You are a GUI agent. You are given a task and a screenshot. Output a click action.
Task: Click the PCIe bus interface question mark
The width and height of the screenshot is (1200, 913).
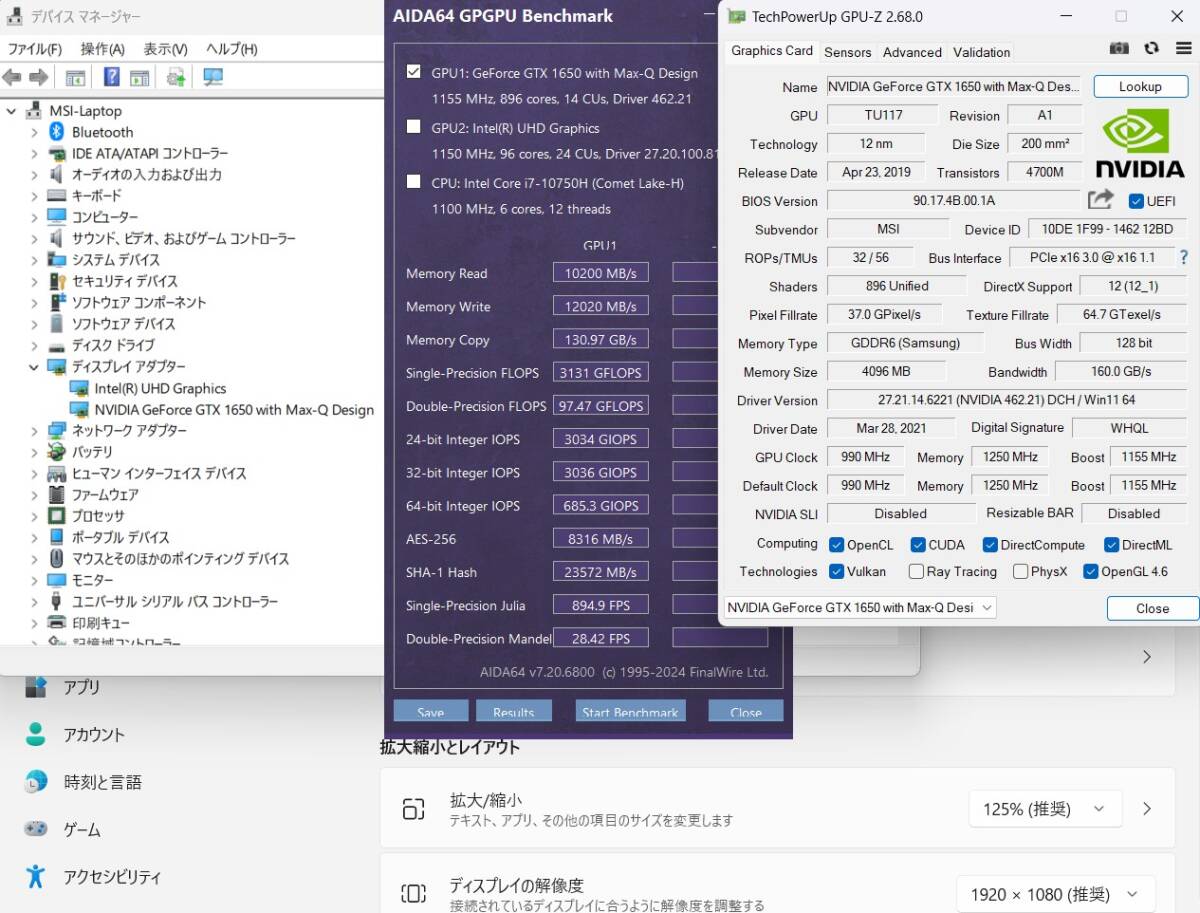(1184, 258)
